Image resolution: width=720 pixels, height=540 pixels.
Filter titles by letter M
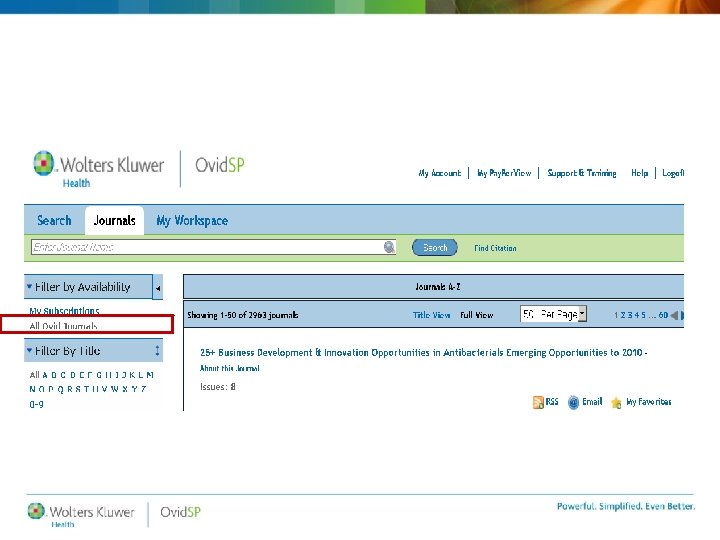click(150, 375)
